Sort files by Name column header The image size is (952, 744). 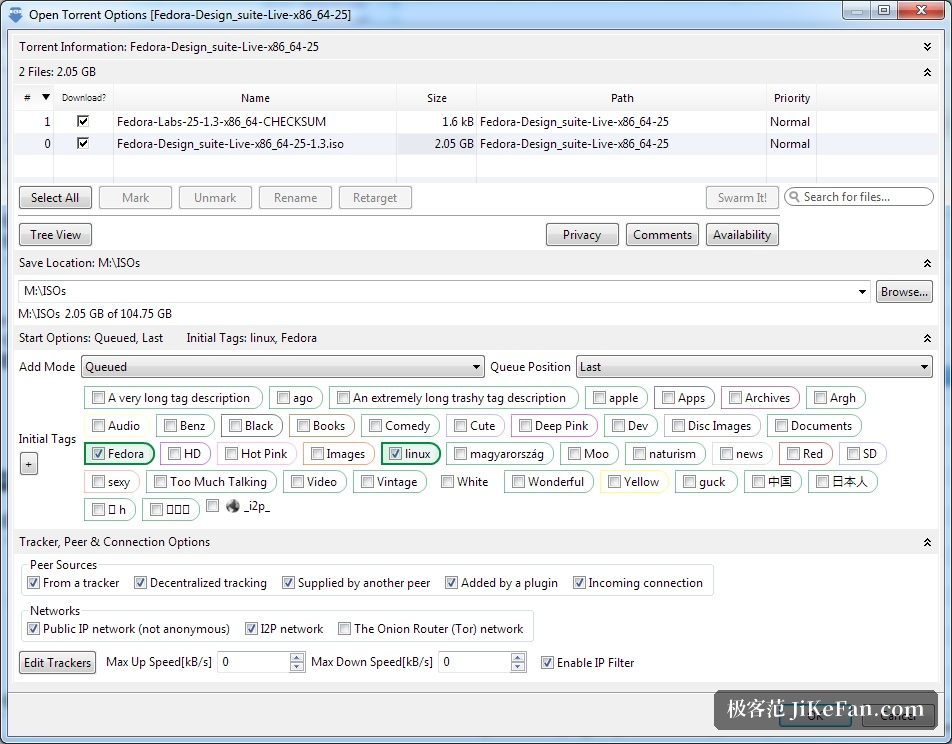pyautogui.click(x=255, y=98)
